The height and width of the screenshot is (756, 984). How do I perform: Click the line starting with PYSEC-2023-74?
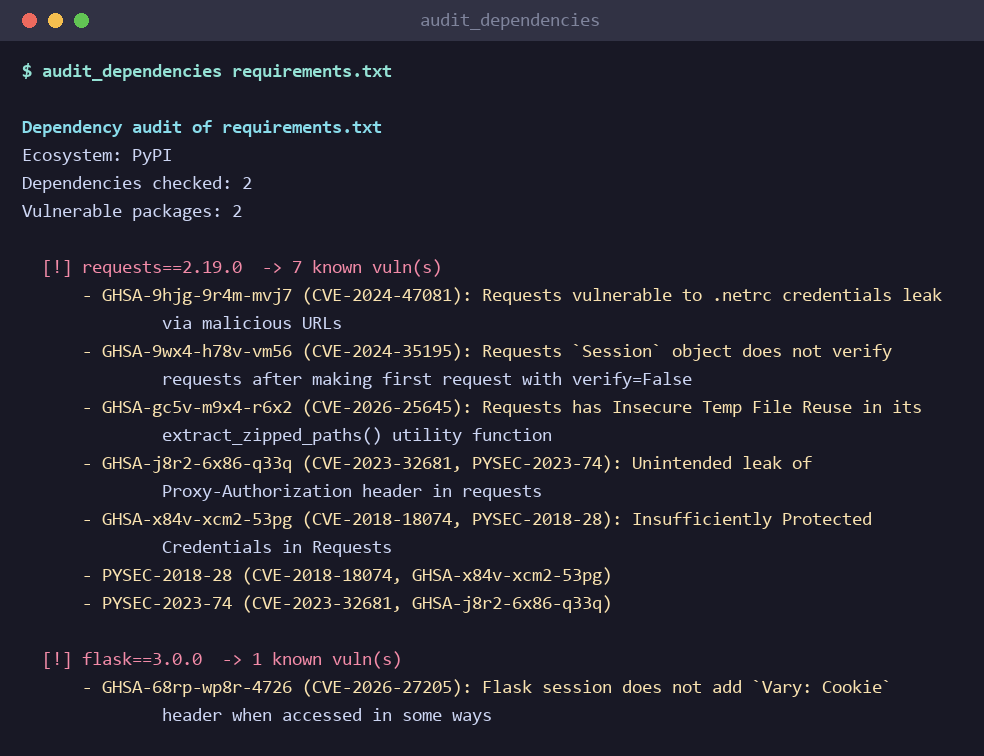347,604
